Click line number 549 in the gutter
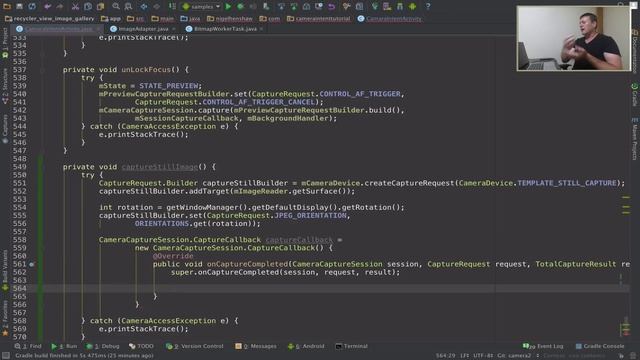The image size is (640, 360). [x=19, y=167]
